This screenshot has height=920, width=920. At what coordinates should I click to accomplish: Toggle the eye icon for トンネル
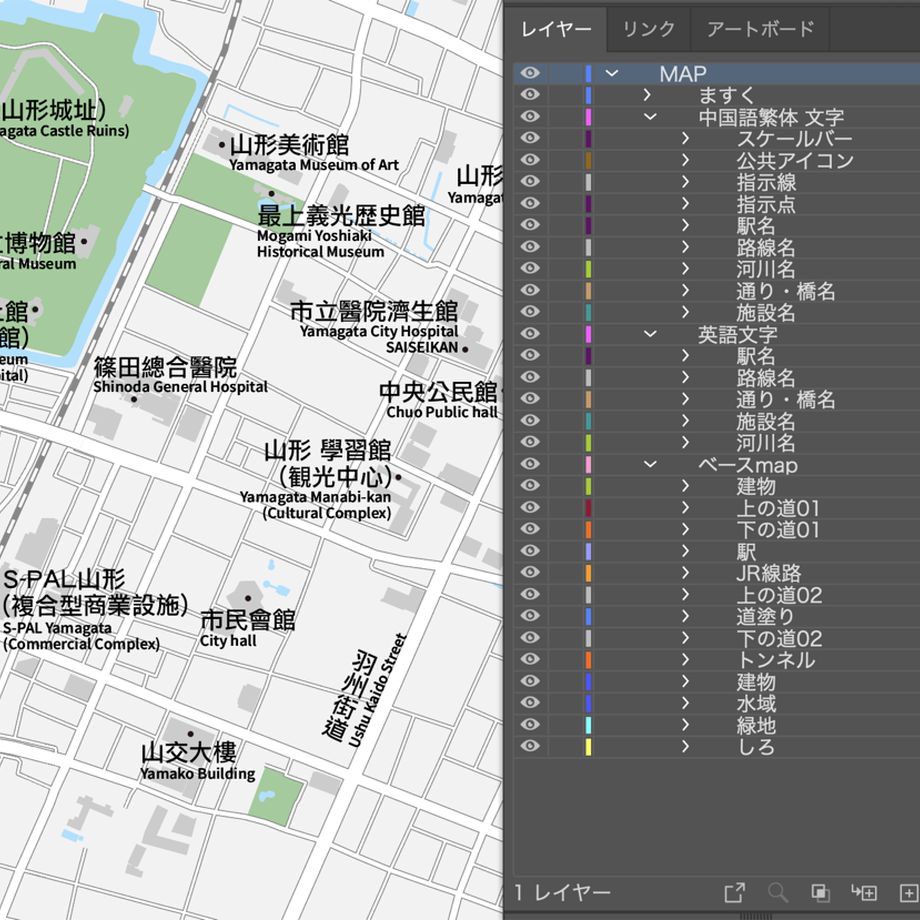coord(530,659)
